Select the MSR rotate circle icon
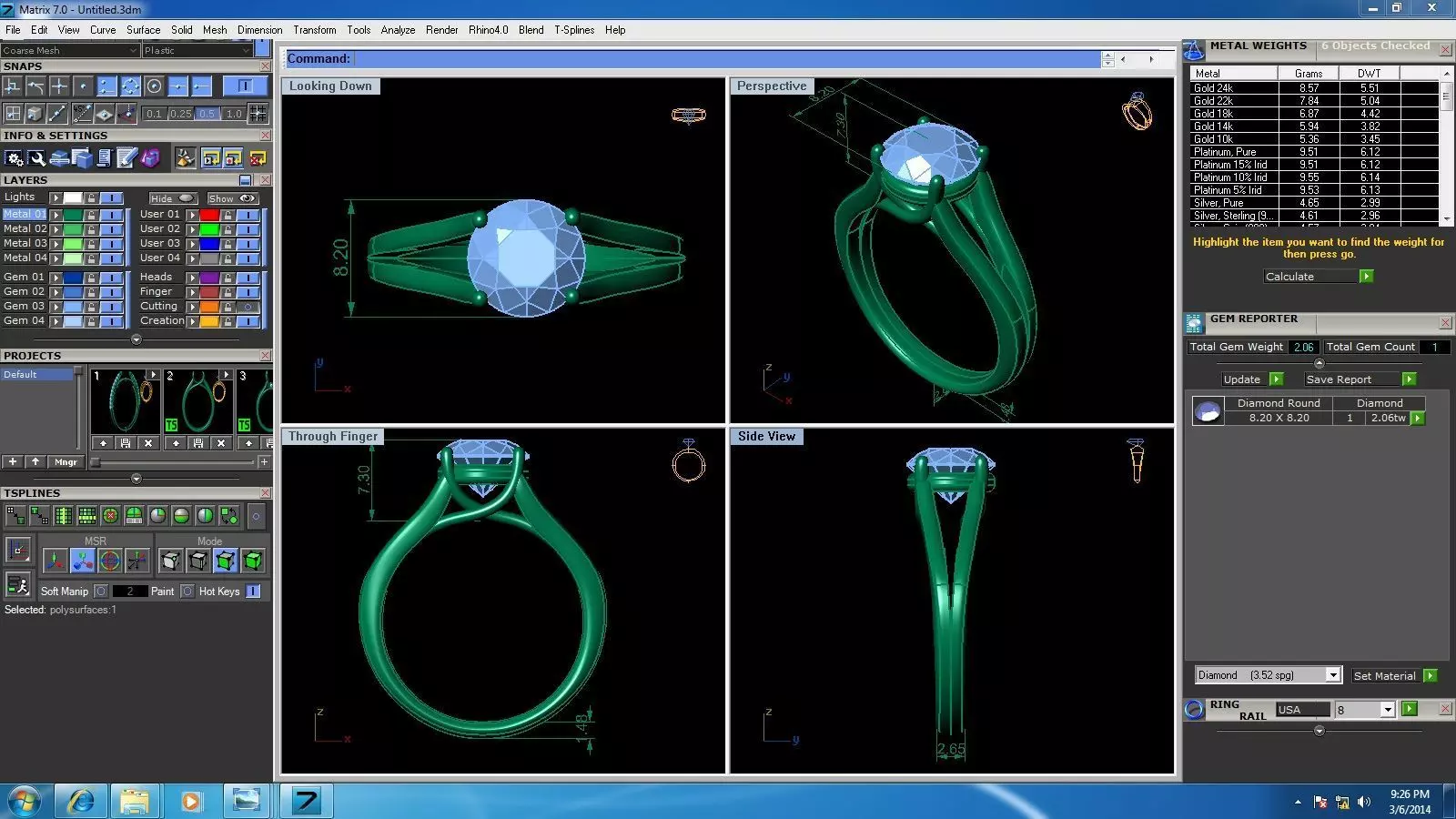 (x=109, y=561)
